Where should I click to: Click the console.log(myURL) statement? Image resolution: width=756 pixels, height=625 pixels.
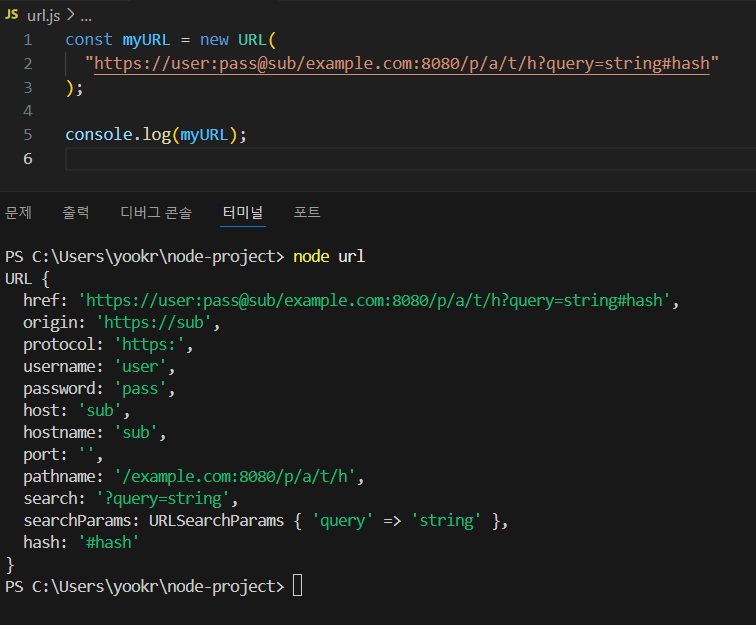click(x=156, y=135)
